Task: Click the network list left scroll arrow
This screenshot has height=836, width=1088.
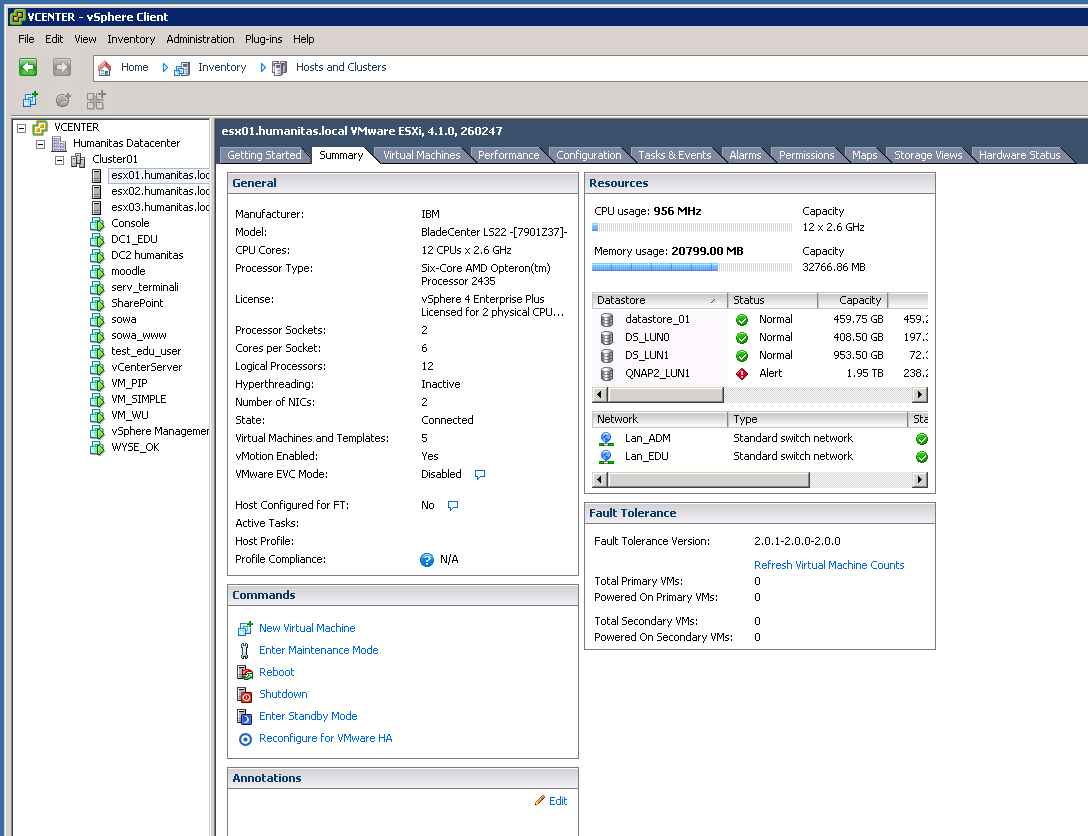Action: click(x=600, y=480)
